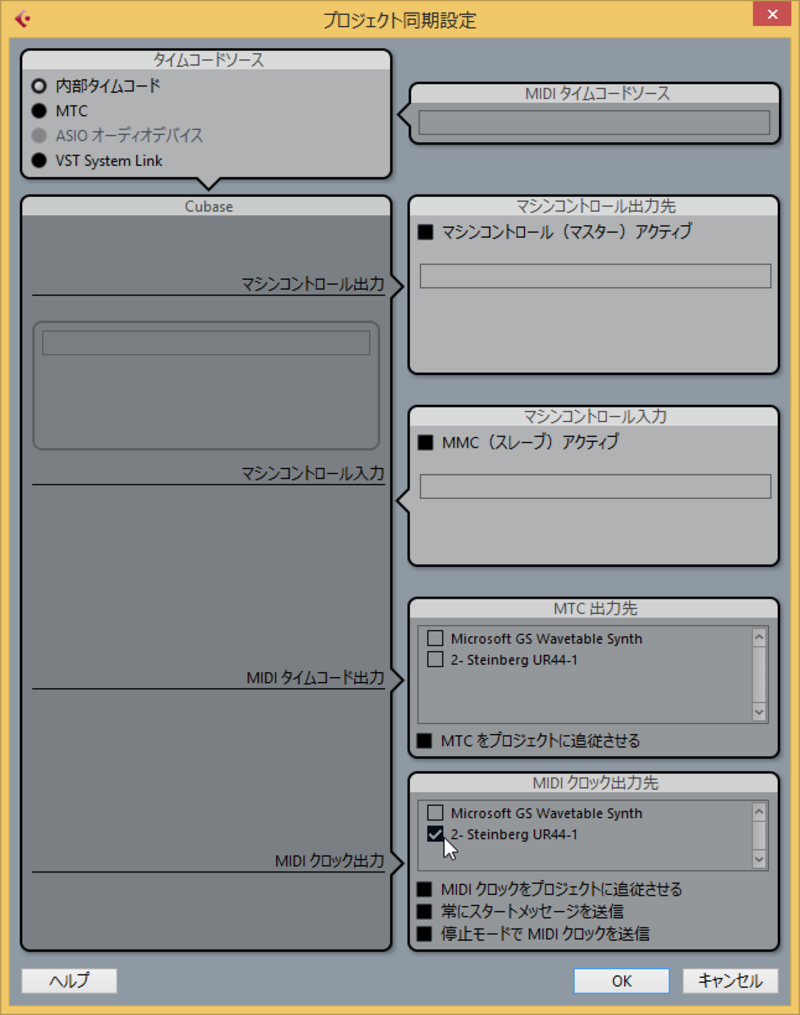The image size is (800, 1015).
Task: Open the マシンコントロール出力先 device dropdown
Action: (x=595, y=276)
